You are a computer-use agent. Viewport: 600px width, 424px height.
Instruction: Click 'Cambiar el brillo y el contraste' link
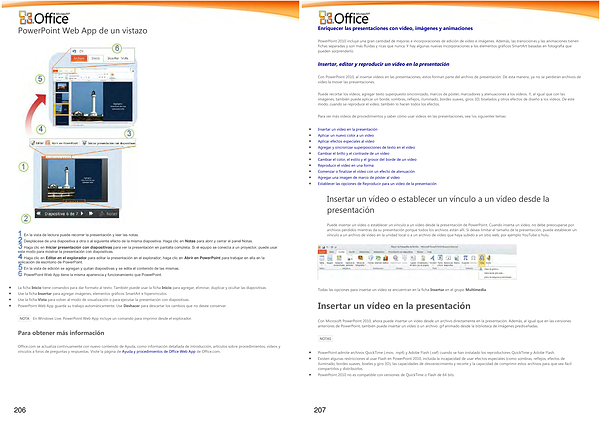[353, 153]
